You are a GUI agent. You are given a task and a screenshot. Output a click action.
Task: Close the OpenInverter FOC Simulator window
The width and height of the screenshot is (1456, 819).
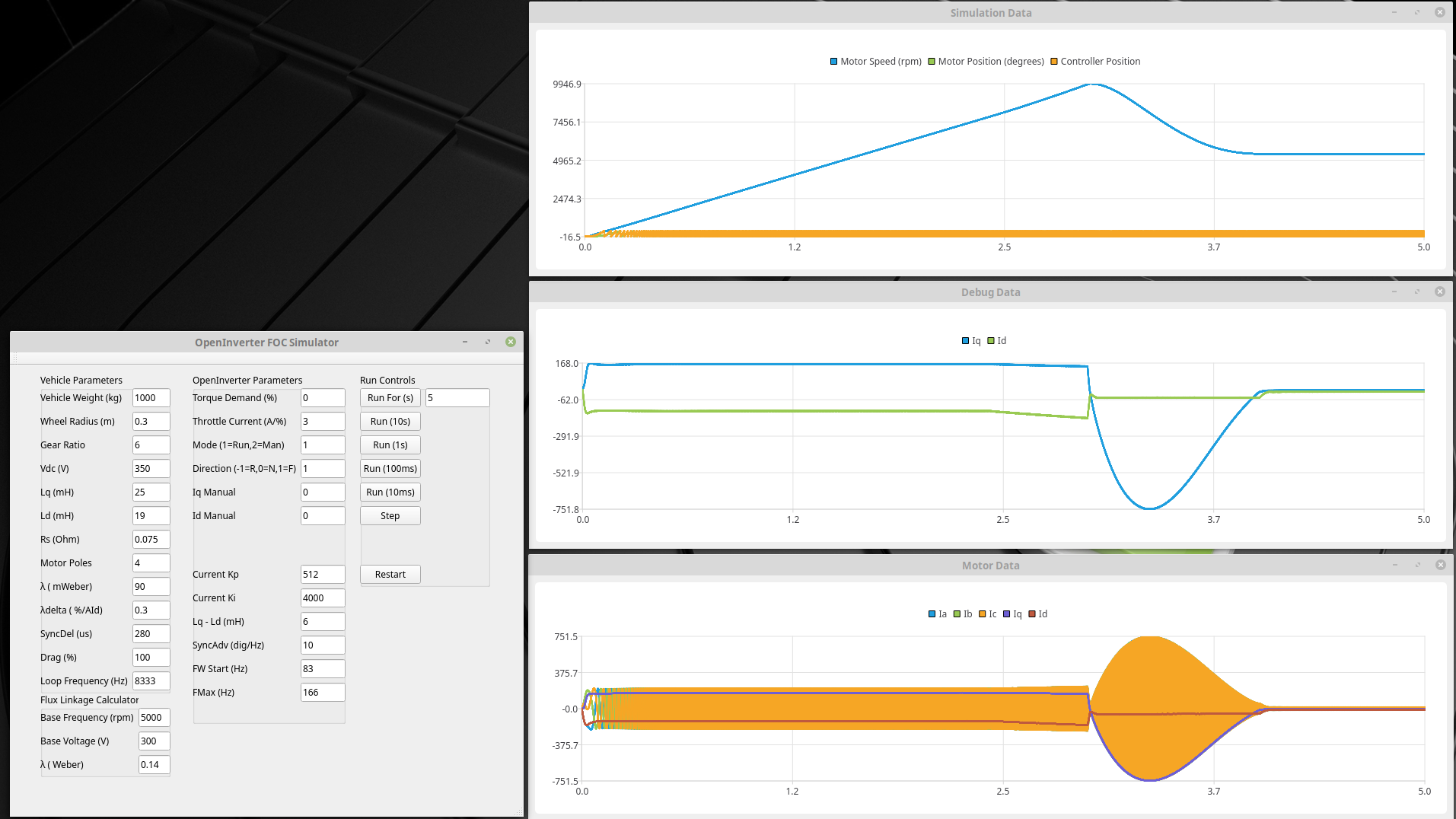point(511,342)
